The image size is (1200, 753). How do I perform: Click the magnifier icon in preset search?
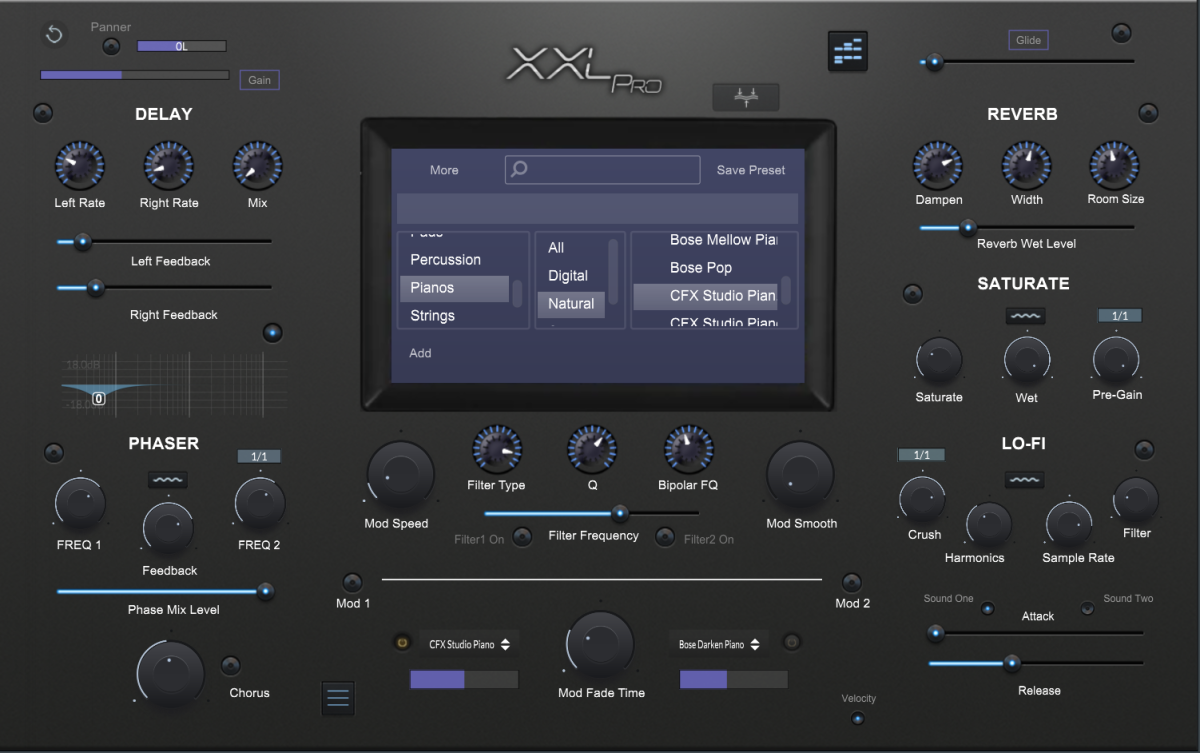pos(519,169)
